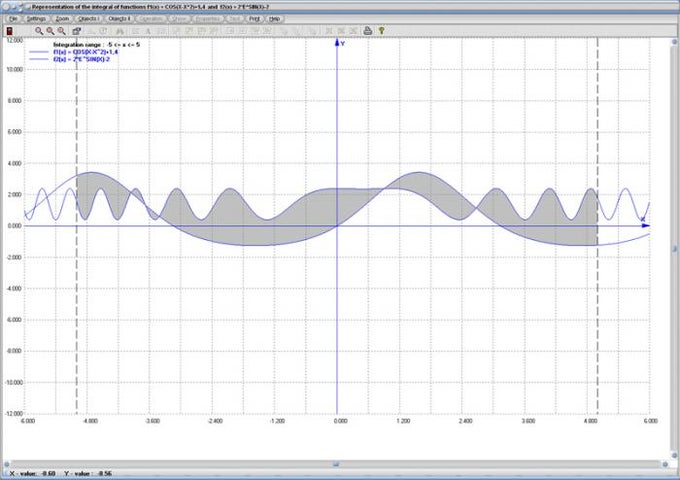680x480 pixels.
Task: Click the Y-value readout in status bar
Action: 88,473
